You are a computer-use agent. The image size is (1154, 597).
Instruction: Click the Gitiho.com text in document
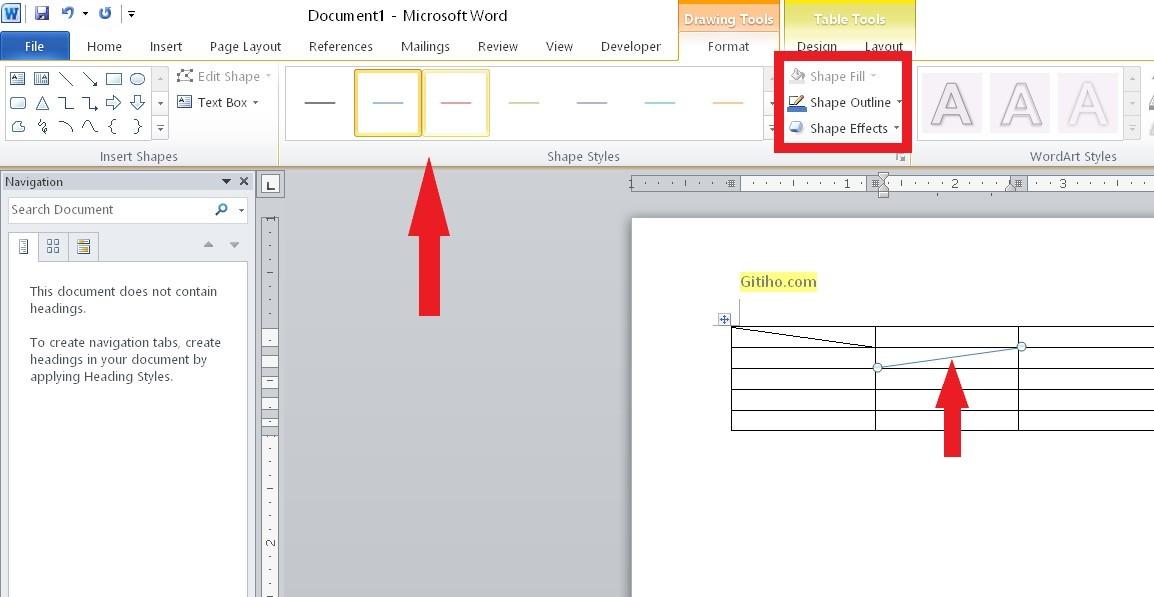[x=778, y=281]
